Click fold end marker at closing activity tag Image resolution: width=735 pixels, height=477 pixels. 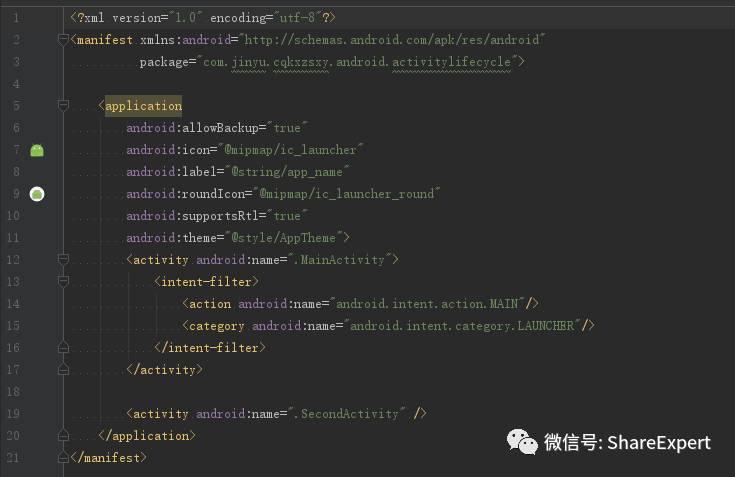(63, 370)
